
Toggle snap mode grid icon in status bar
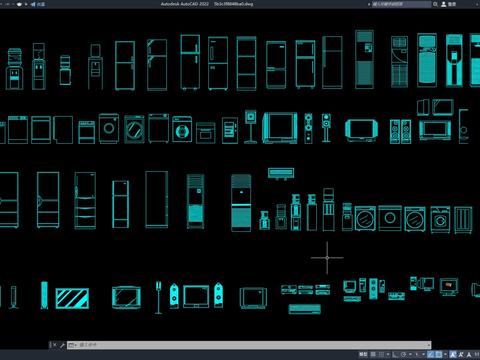coord(381,354)
